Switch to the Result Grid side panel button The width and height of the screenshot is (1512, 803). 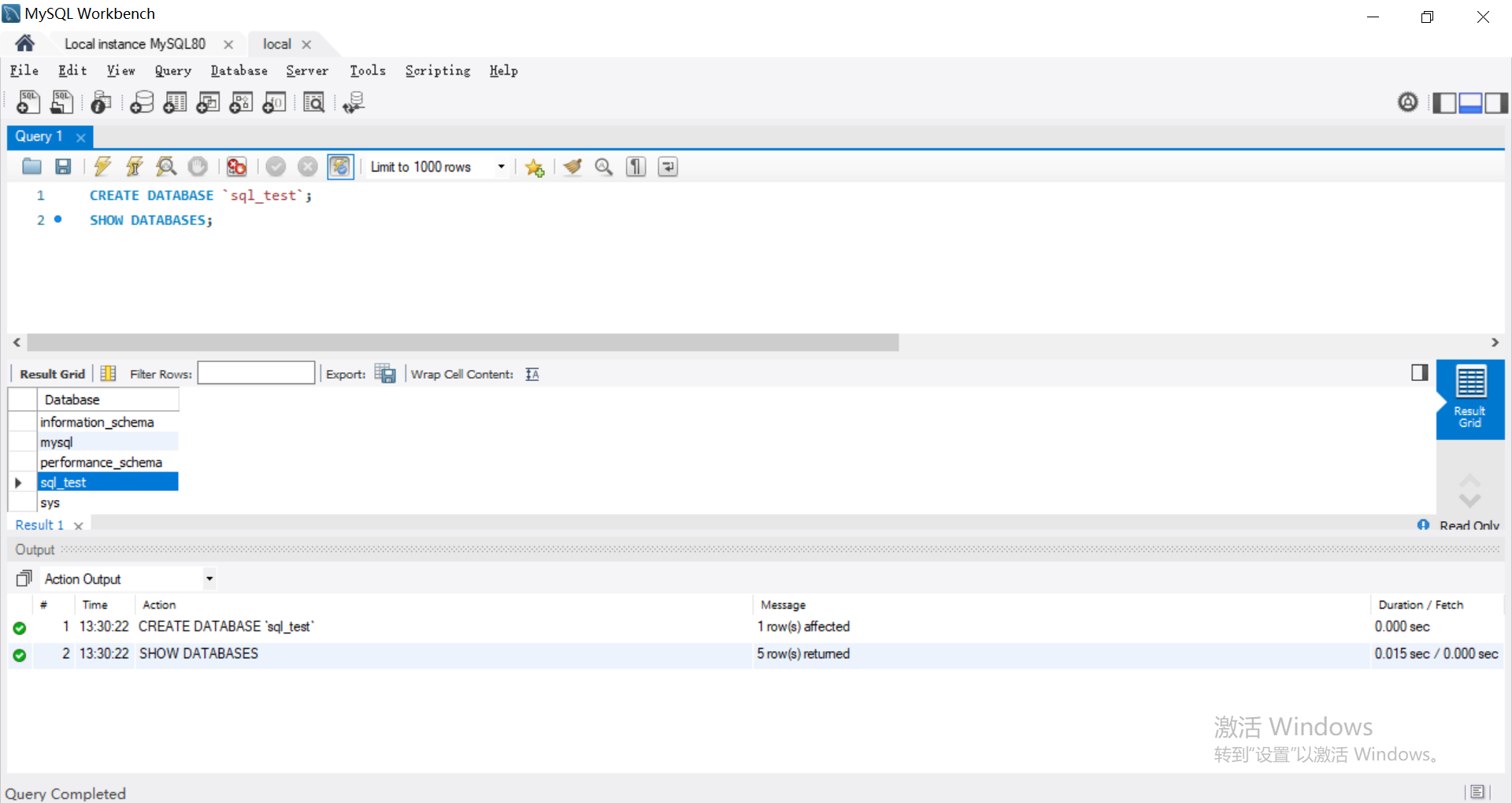coord(1470,398)
